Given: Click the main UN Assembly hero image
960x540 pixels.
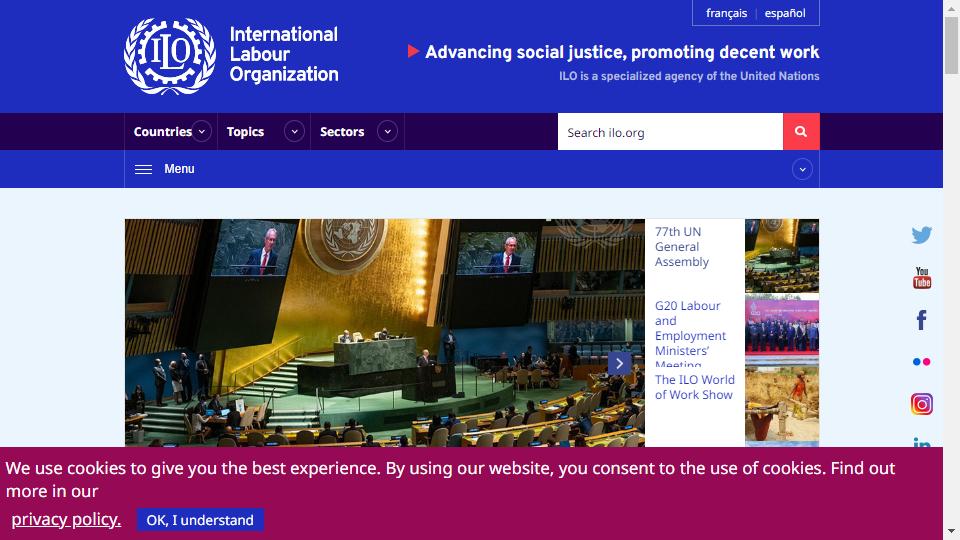Looking at the screenshot, I should (x=384, y=332).
